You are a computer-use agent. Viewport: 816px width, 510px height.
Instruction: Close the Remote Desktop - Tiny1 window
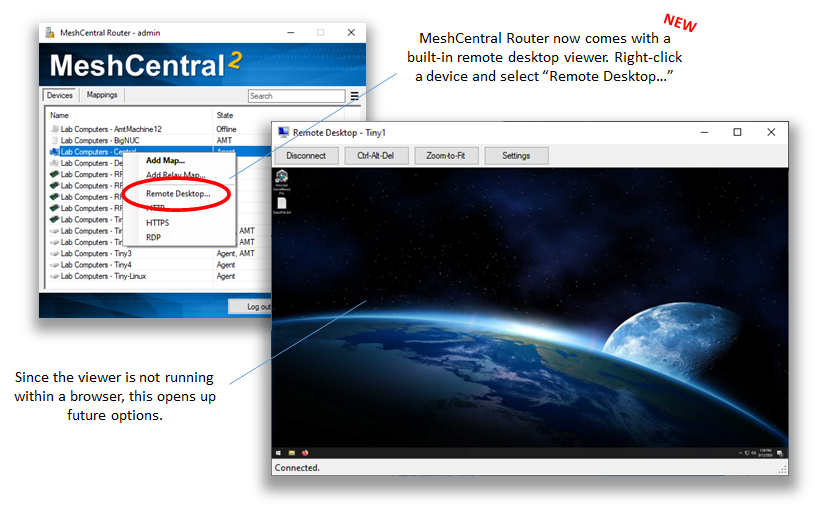[771, 132]
